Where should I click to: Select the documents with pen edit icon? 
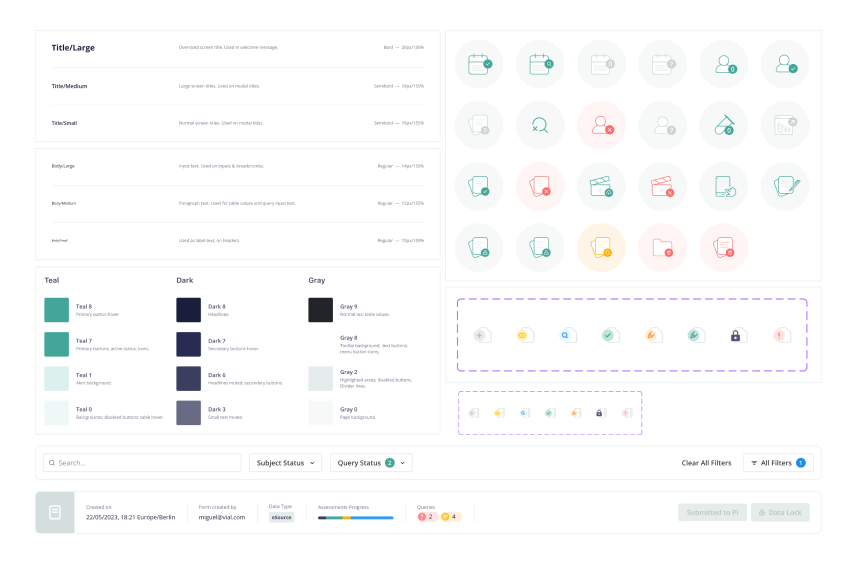pos(785,186)
